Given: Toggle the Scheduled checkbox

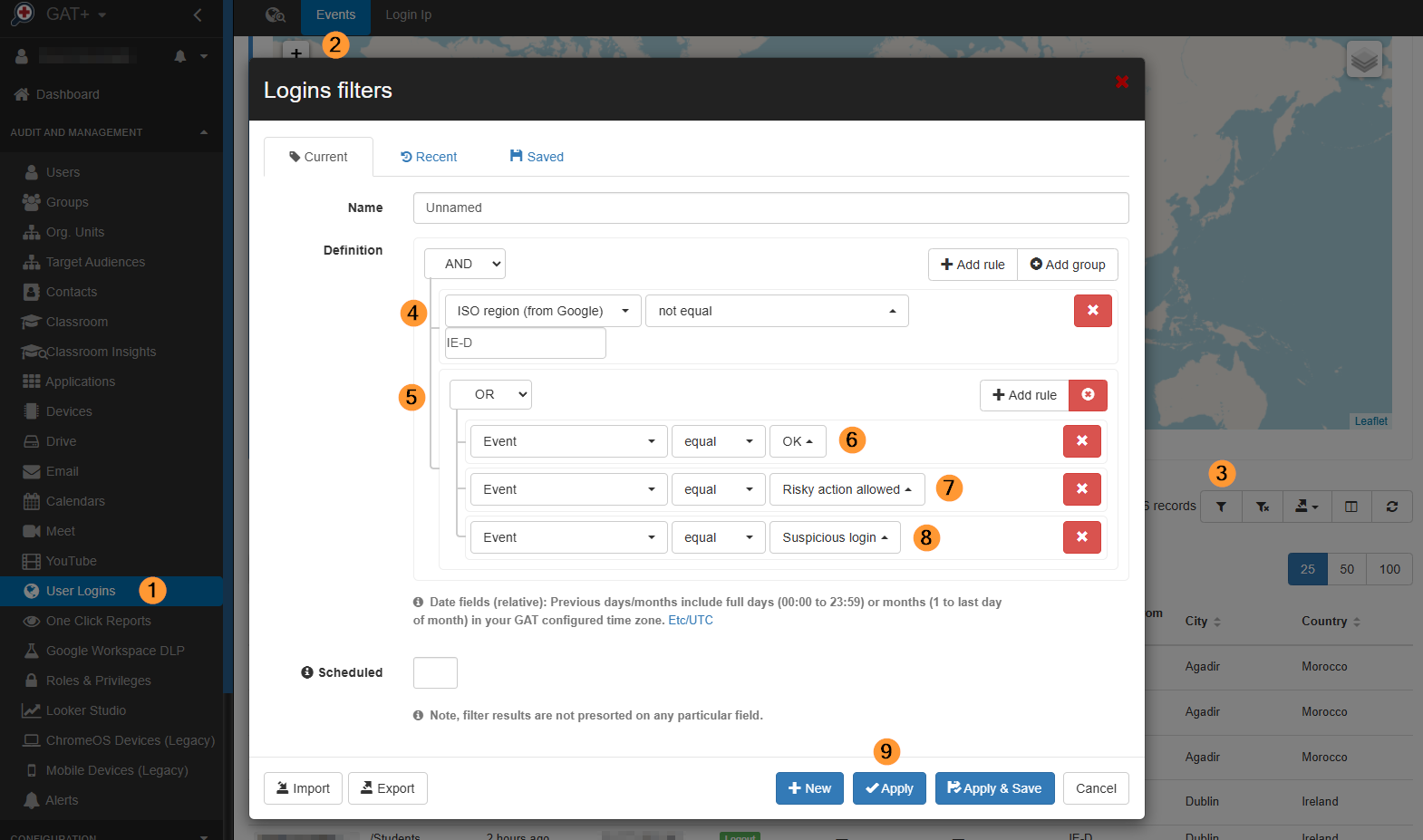Looking at the screenshot, I should pos(435,673).
